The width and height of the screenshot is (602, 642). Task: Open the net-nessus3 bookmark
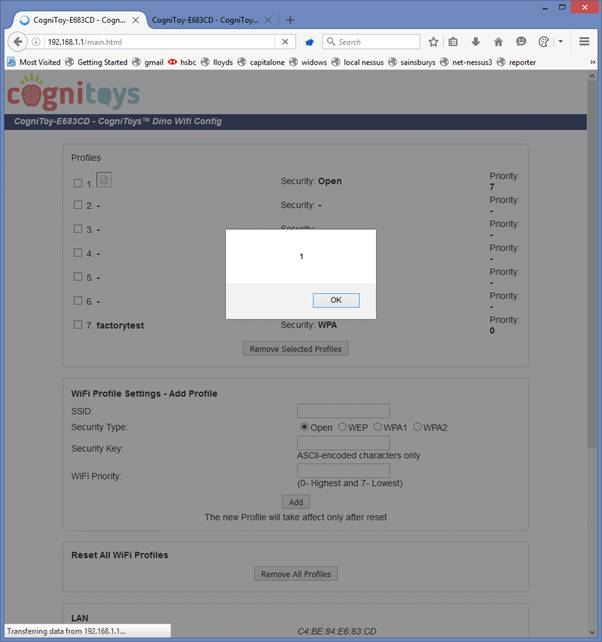tap(466, 62)
